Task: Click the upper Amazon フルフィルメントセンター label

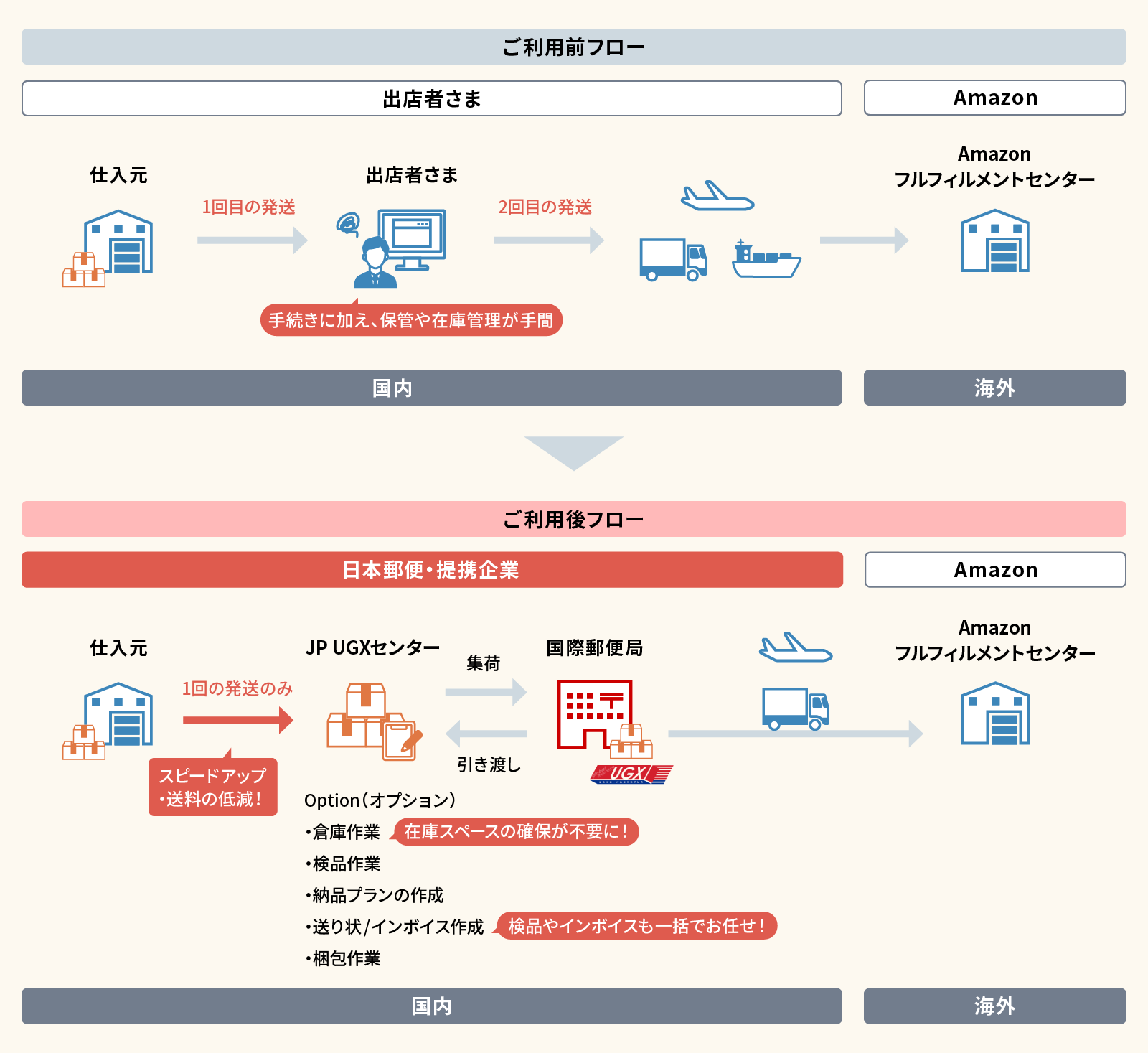Action: click(x=994, y=167)
